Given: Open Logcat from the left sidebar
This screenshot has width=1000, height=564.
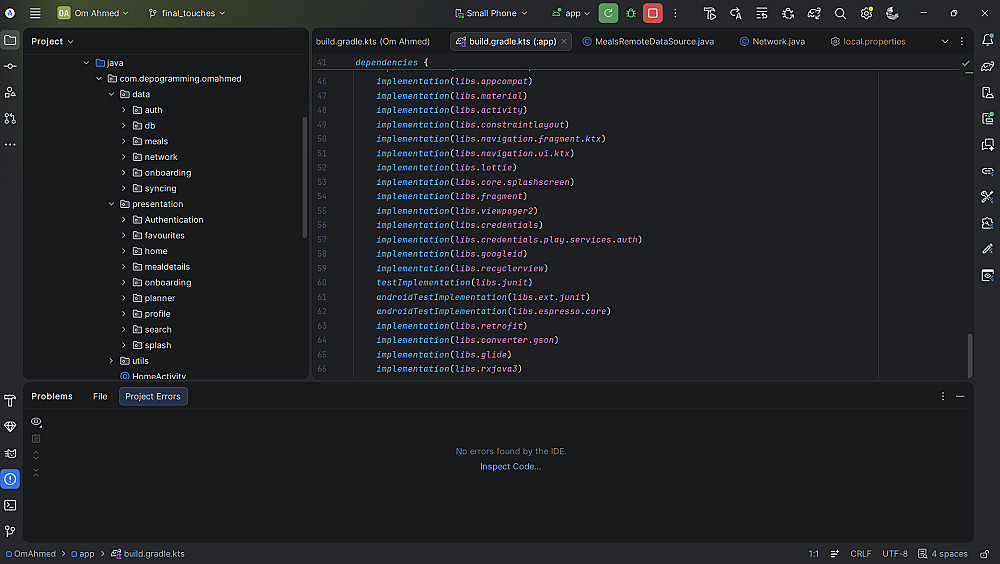Looking at the screenshot, I should pos(10,453).
